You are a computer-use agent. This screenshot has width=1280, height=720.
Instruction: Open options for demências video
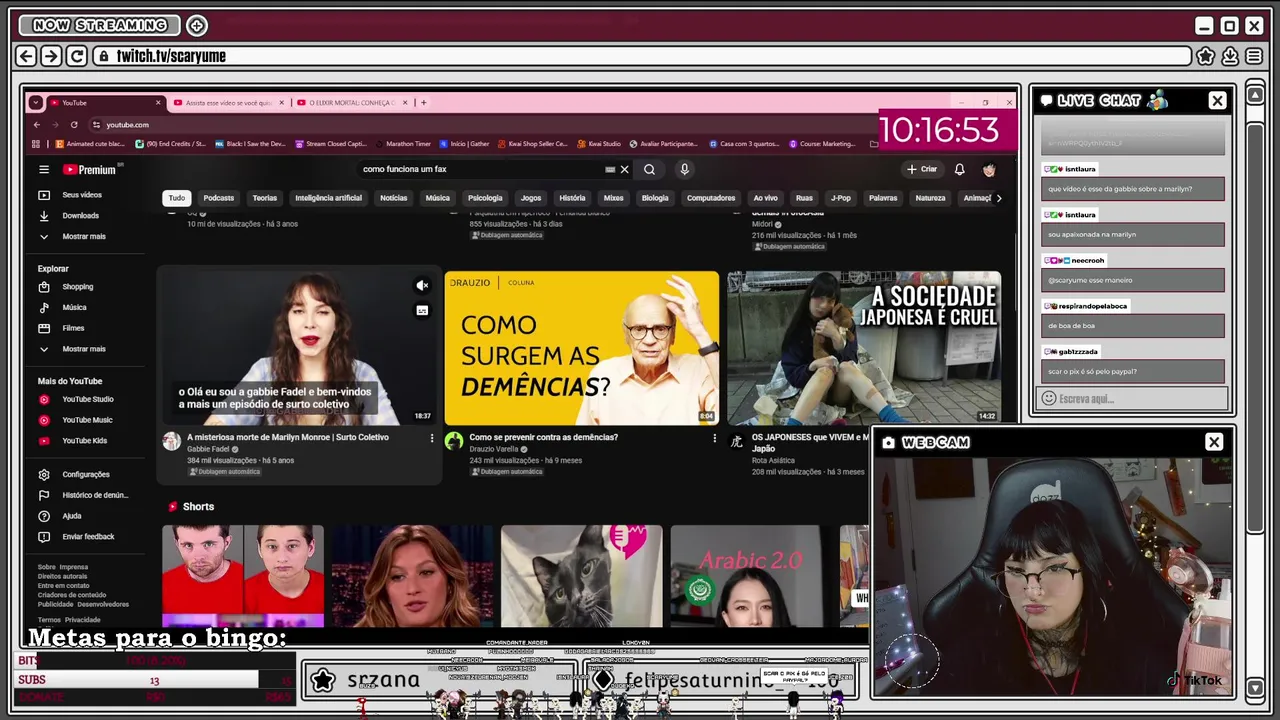click(714, 438)
